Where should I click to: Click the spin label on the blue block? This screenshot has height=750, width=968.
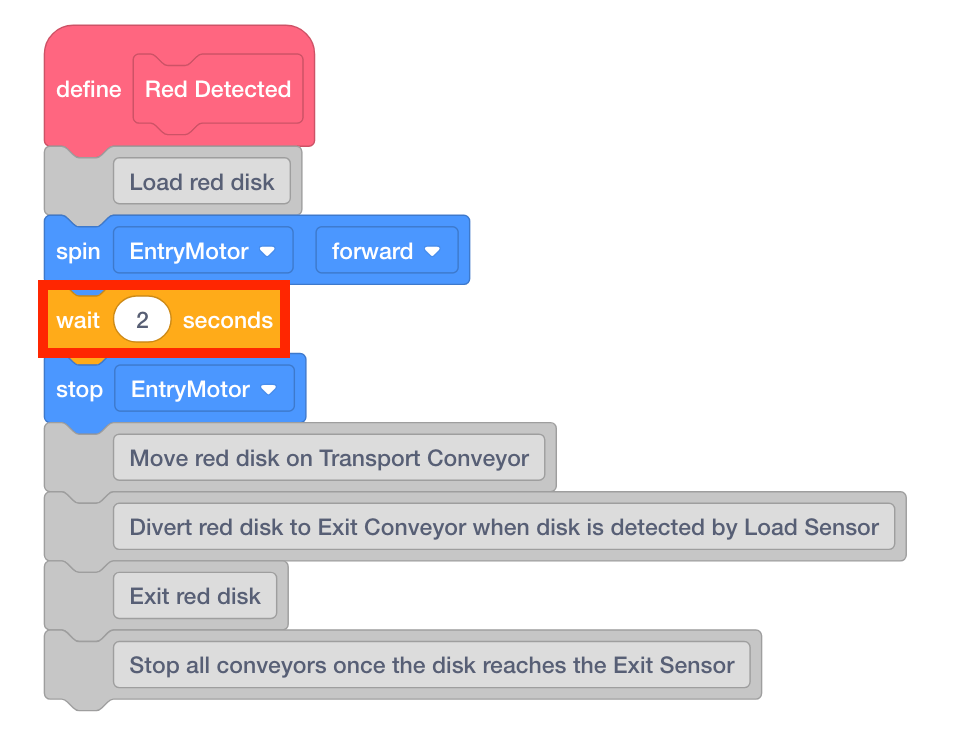tap(78, 251)
